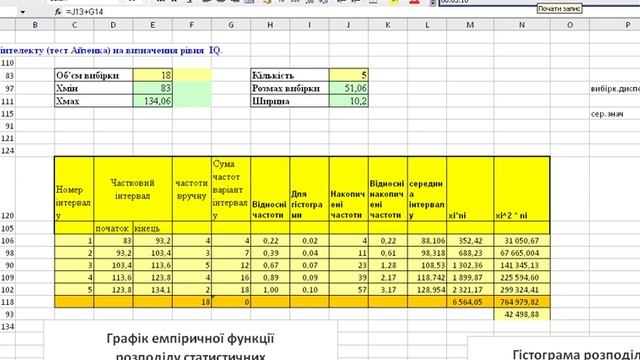The width and height of the screenshot is (640, 360).
Task: Select midpoint value 88,106
Action: [x=427, y=241]
